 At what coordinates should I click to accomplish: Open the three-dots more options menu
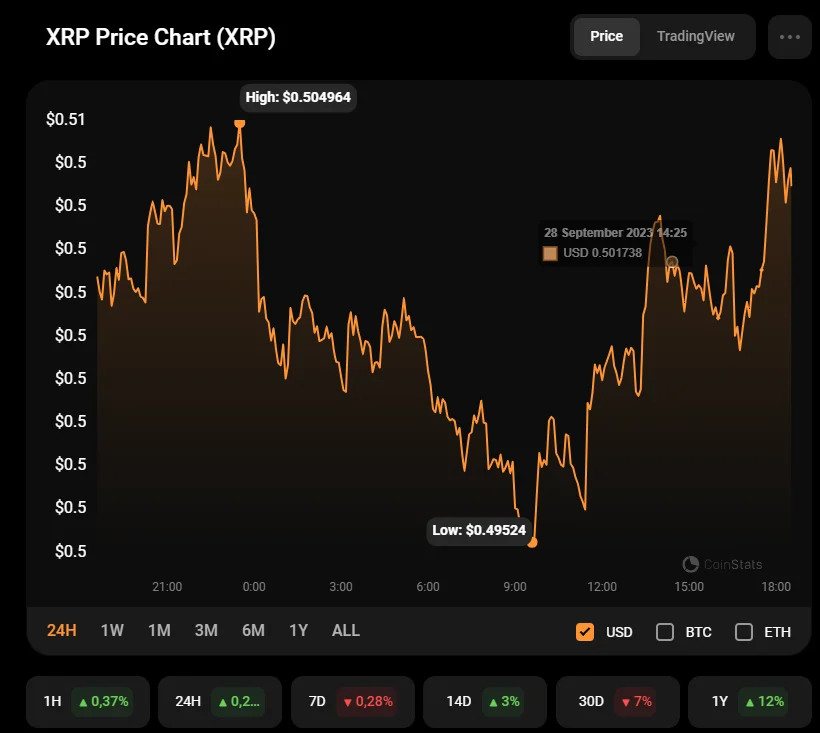(x=789, y=37)
